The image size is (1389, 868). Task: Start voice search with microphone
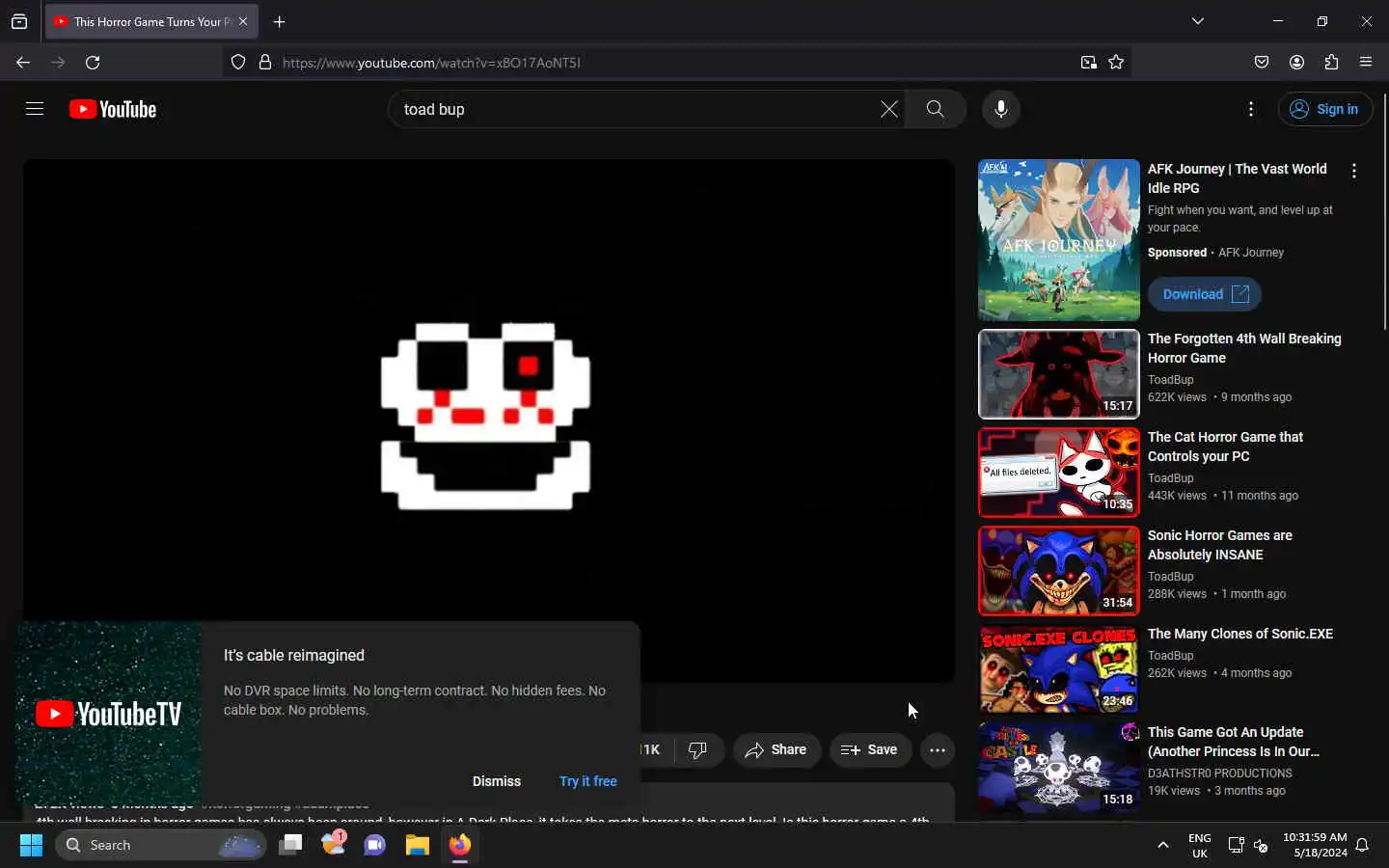[x=1000, y=109]
